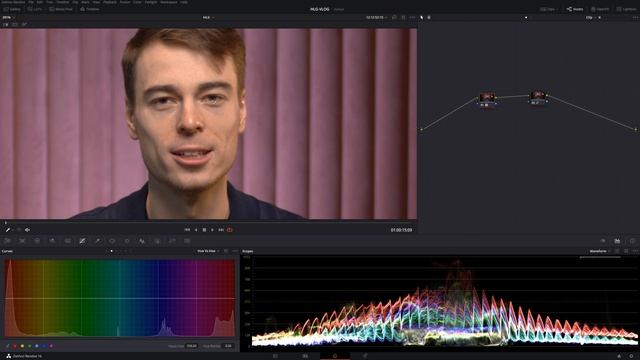The height and width of the screenshot is (360, 640).
Task: Mute audio with the speaker icon
Action: tap(27, 230)
